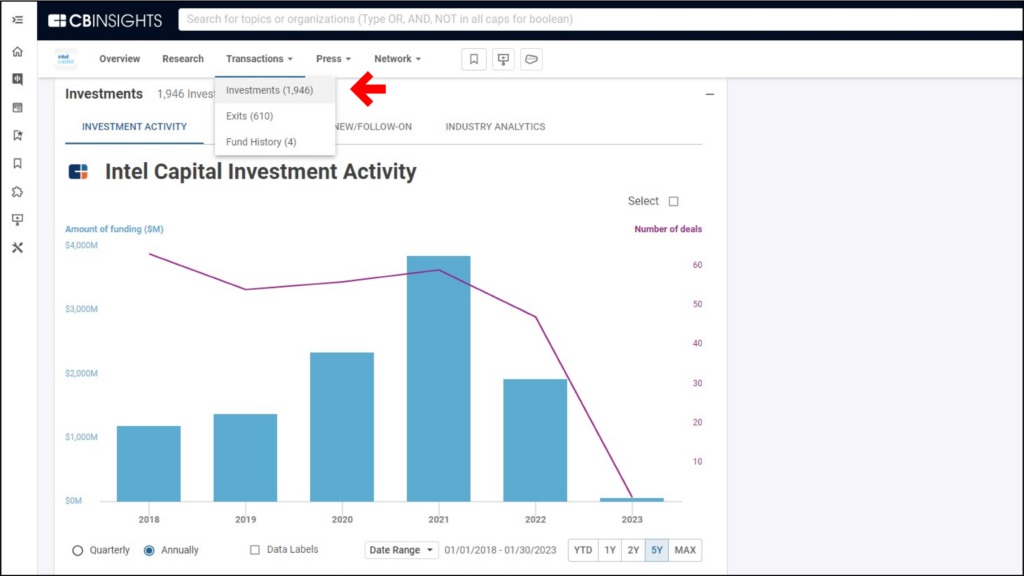Expand the sidebar hamburger menu
1024x576 pixels.
pyautogui.click(x=18, y=20)
